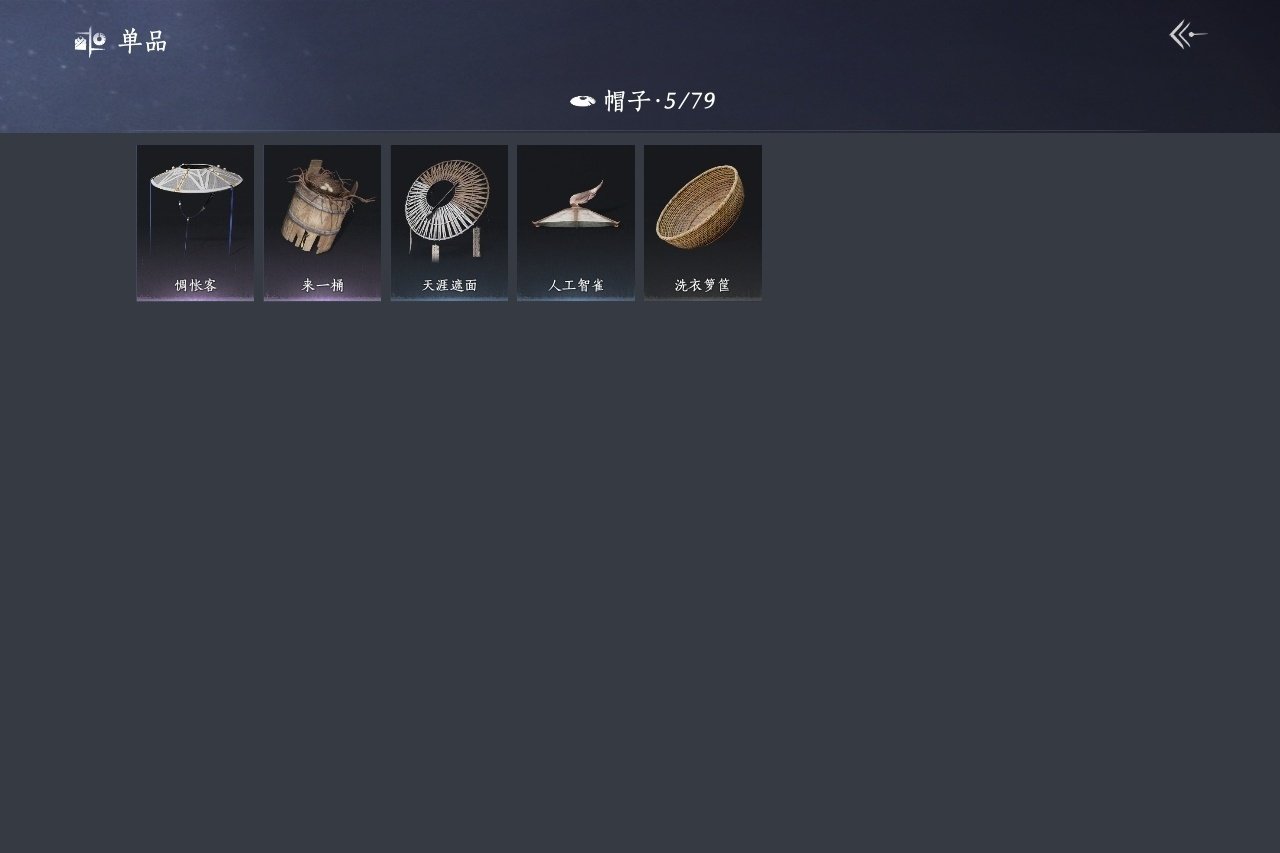Go back using the top-right arrow

click(x=1188, y=35)
